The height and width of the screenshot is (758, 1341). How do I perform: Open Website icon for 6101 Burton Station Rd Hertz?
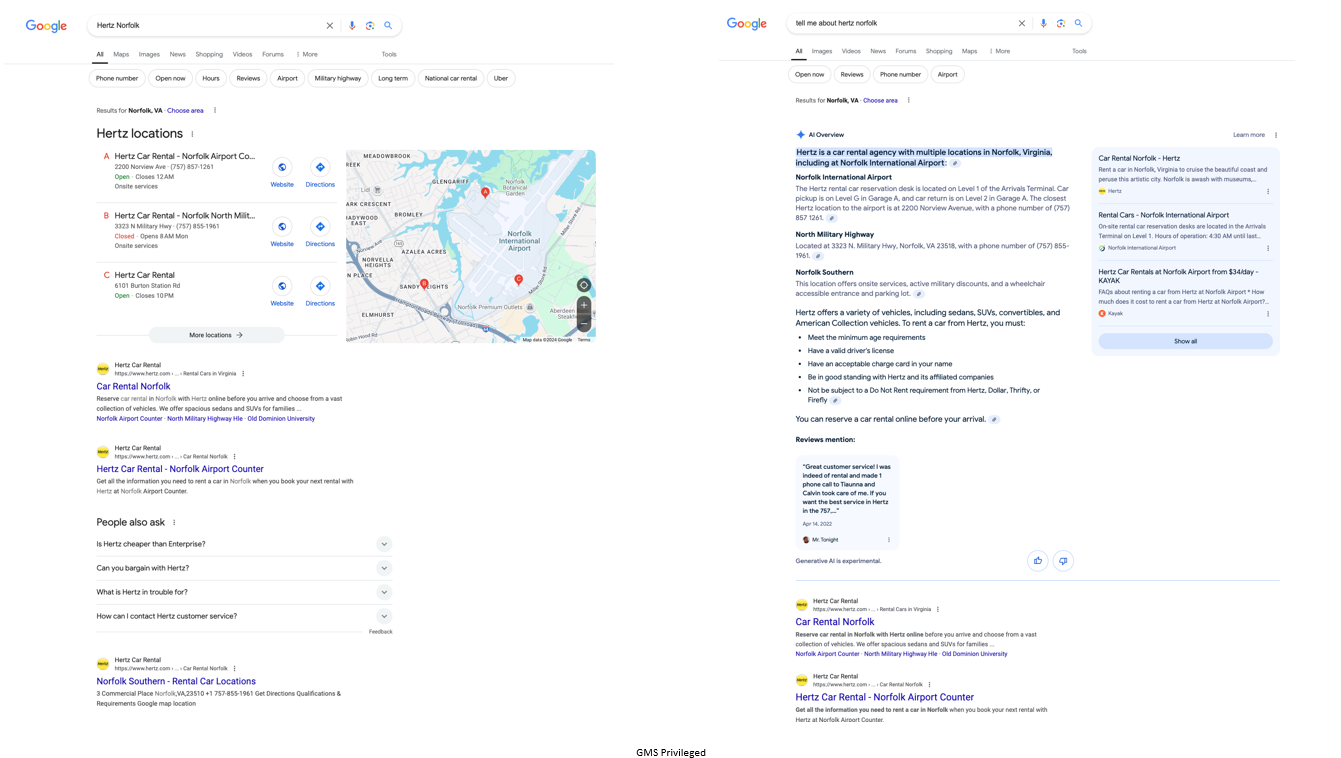282,286
